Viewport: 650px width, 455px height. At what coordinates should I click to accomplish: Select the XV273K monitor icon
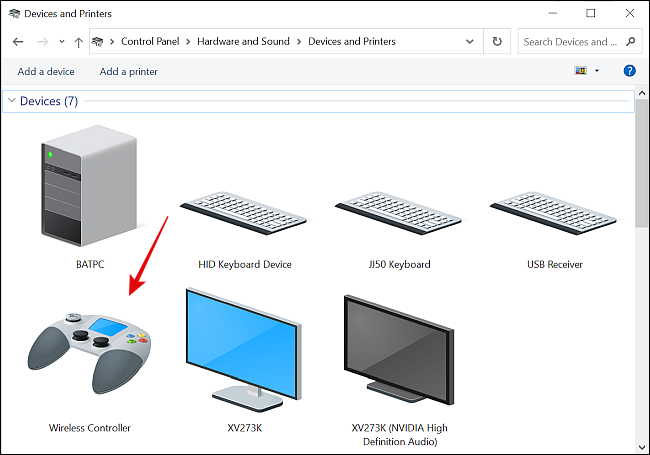(244, 350)
